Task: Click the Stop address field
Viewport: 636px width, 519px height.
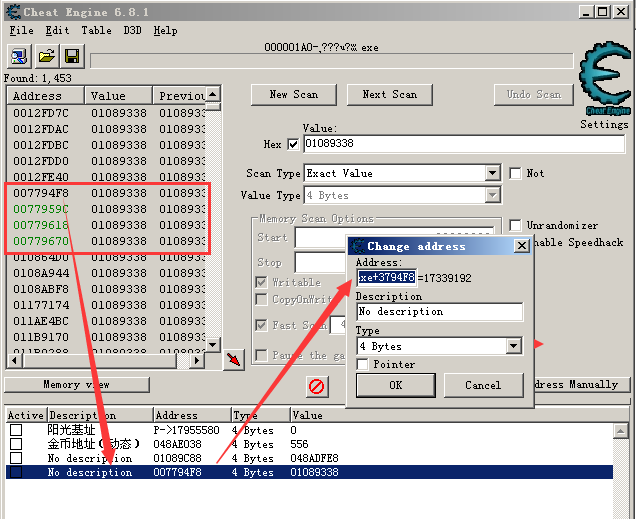Action: pos(320,262)
